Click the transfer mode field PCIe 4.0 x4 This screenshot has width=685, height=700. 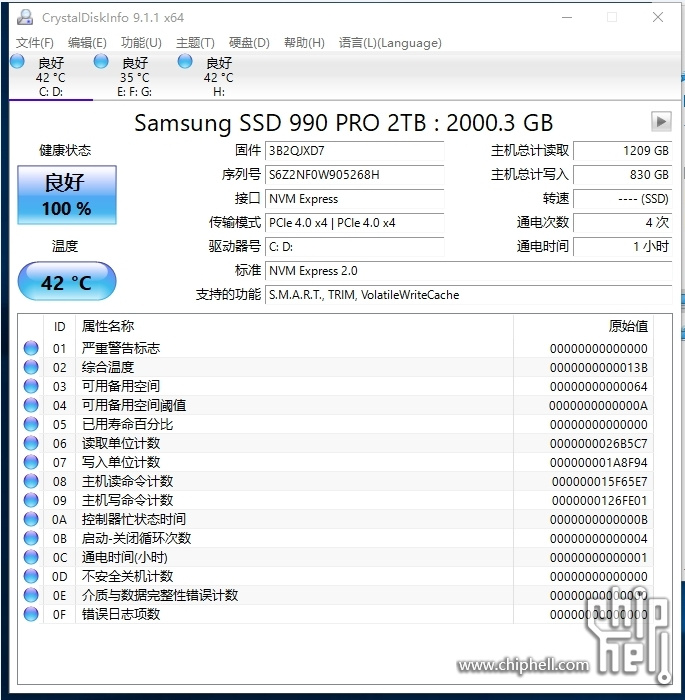point(355,223)
